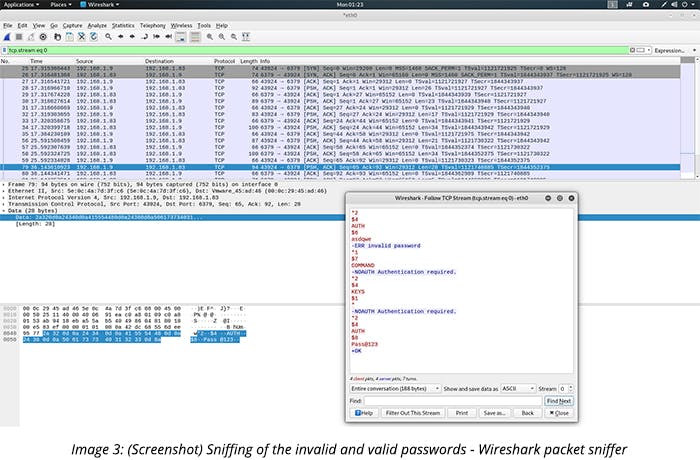Open the Capture menu

[72, 25]
